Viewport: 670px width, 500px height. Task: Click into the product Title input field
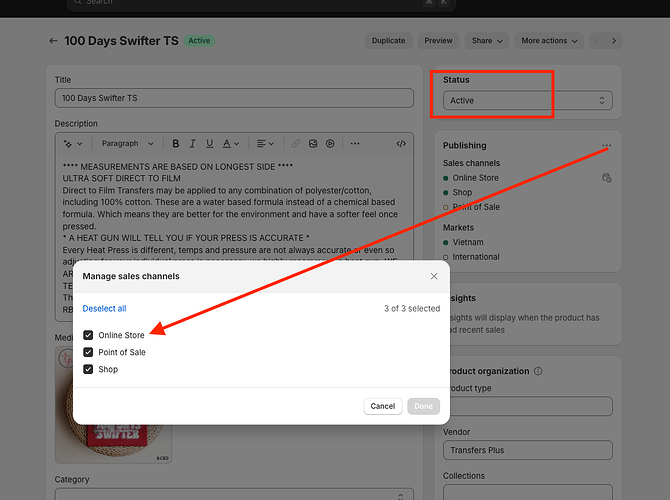[x=234, y=98]
